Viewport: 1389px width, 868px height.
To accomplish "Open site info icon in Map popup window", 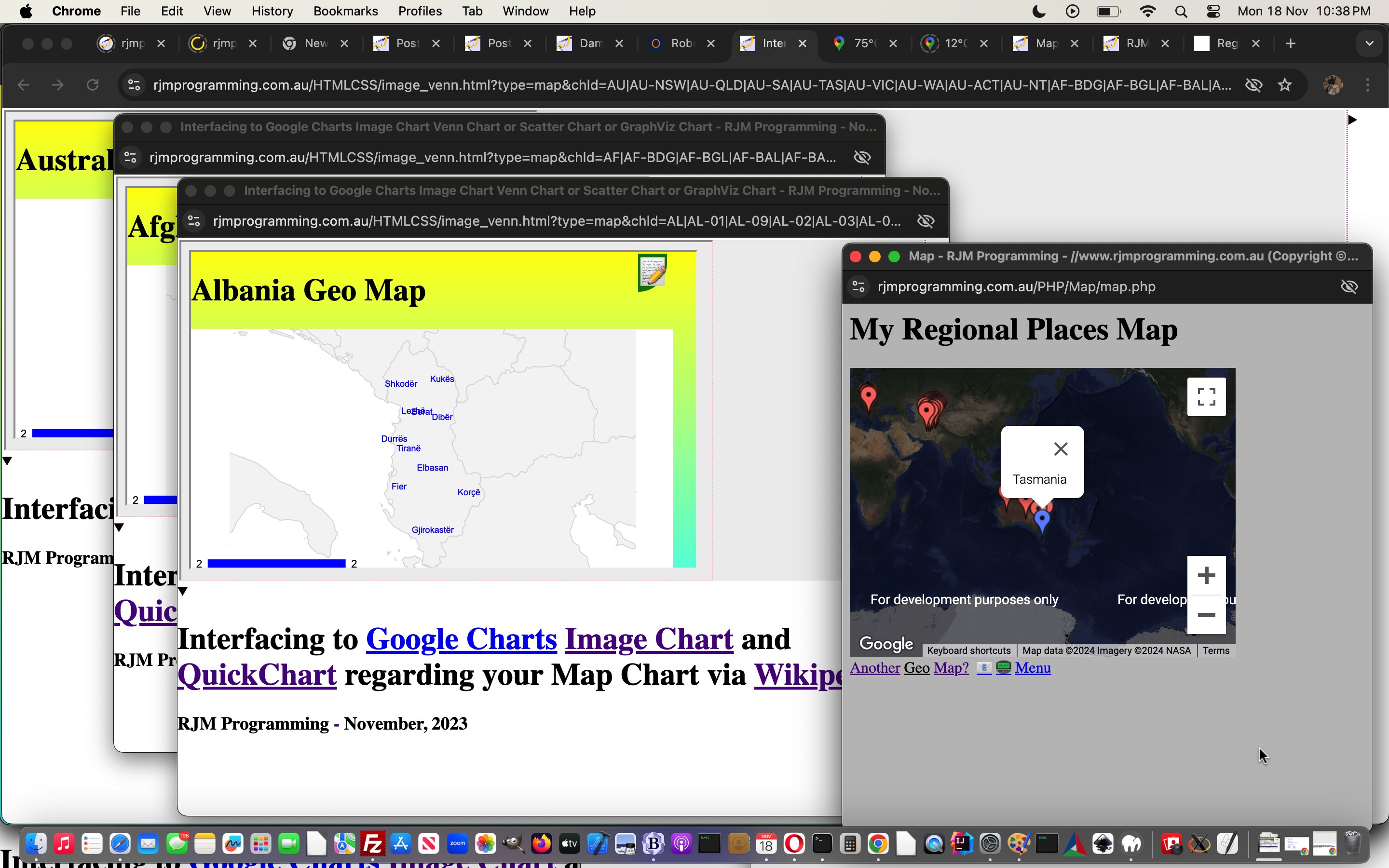I will coord(858,286).
